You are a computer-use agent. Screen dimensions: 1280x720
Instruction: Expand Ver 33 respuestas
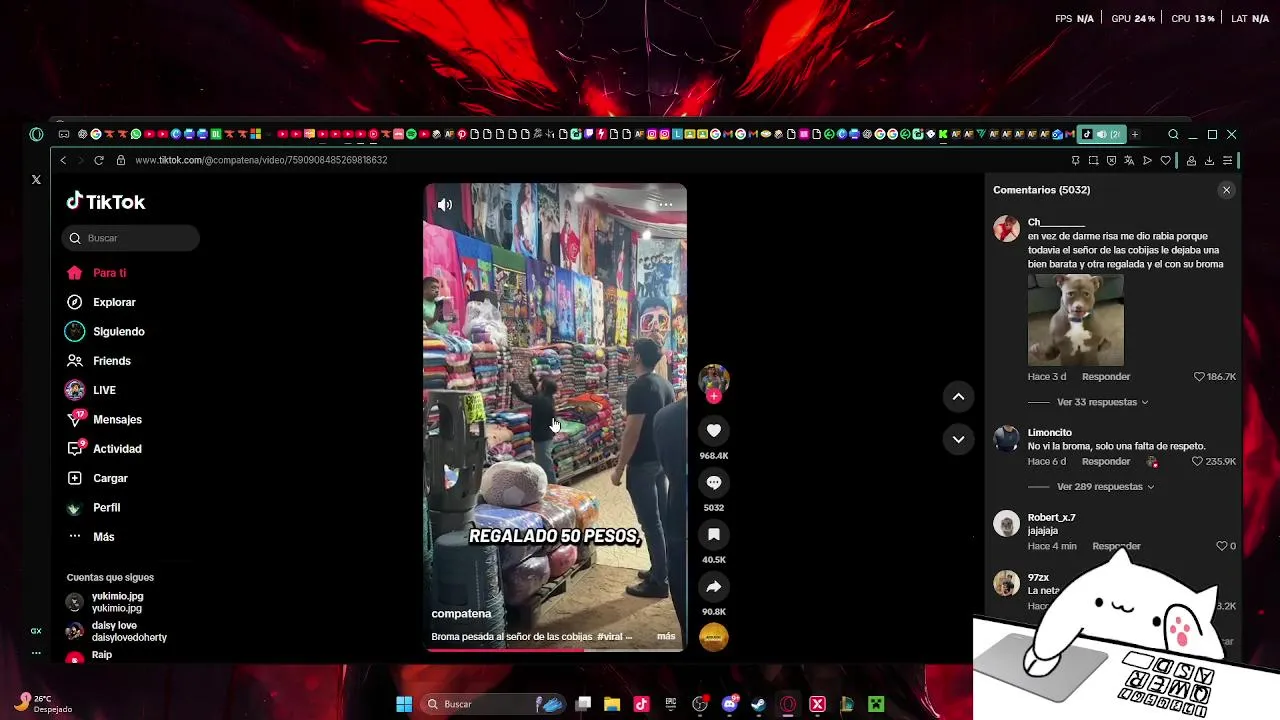click(x=1102, y=402)
